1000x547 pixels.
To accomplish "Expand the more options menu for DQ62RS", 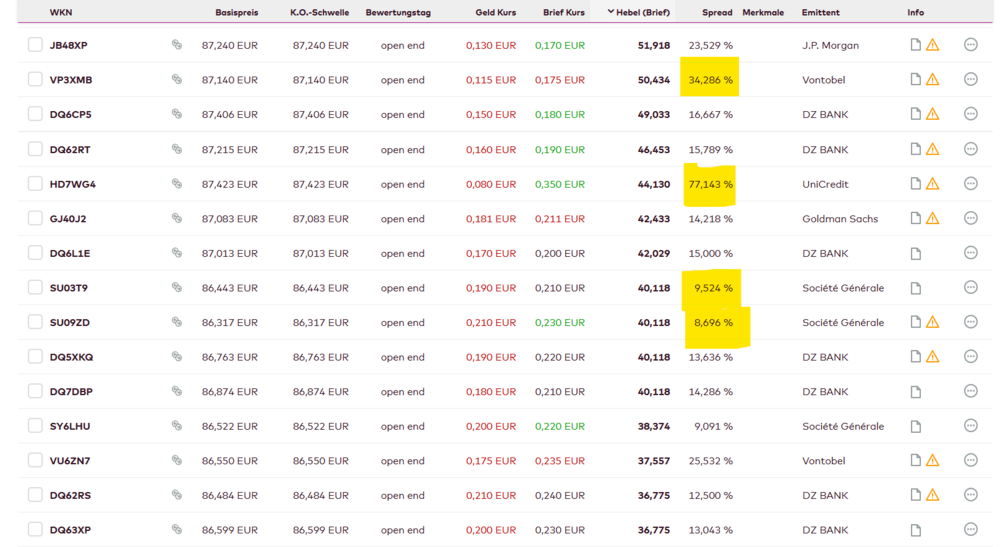I will click(x=970, y=495).
